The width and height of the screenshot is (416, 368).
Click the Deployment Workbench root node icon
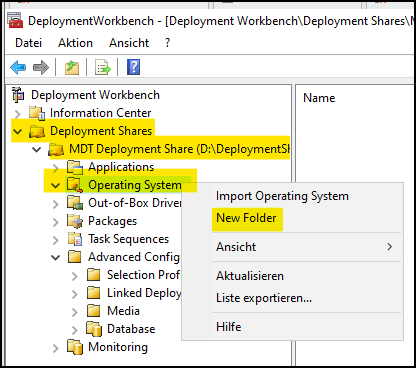[18, 95]
